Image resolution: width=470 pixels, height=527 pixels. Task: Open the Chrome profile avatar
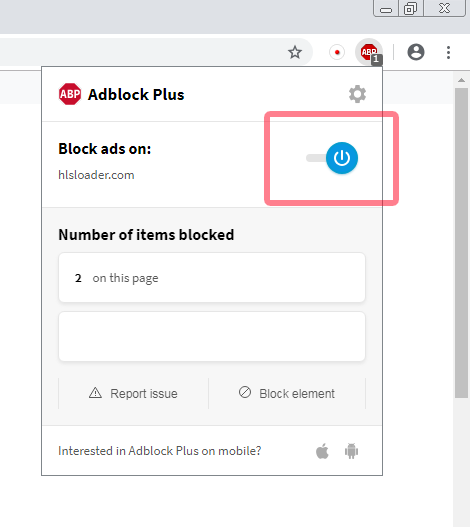(x=416, y=52)
